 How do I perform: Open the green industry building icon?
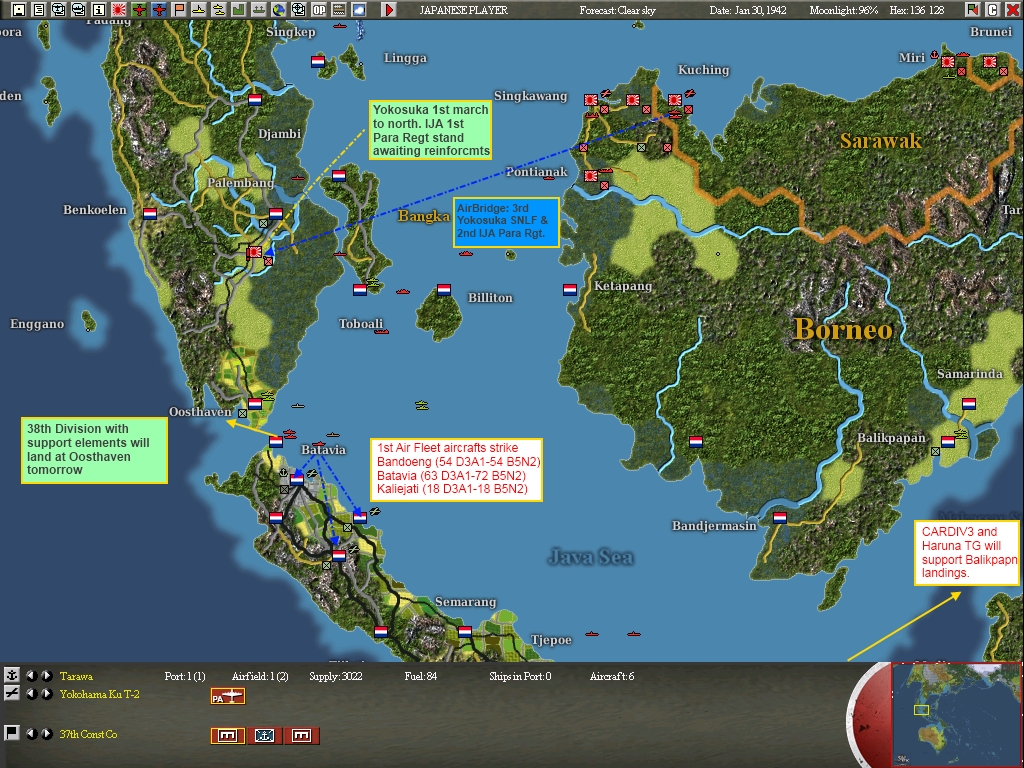point(238,9)
